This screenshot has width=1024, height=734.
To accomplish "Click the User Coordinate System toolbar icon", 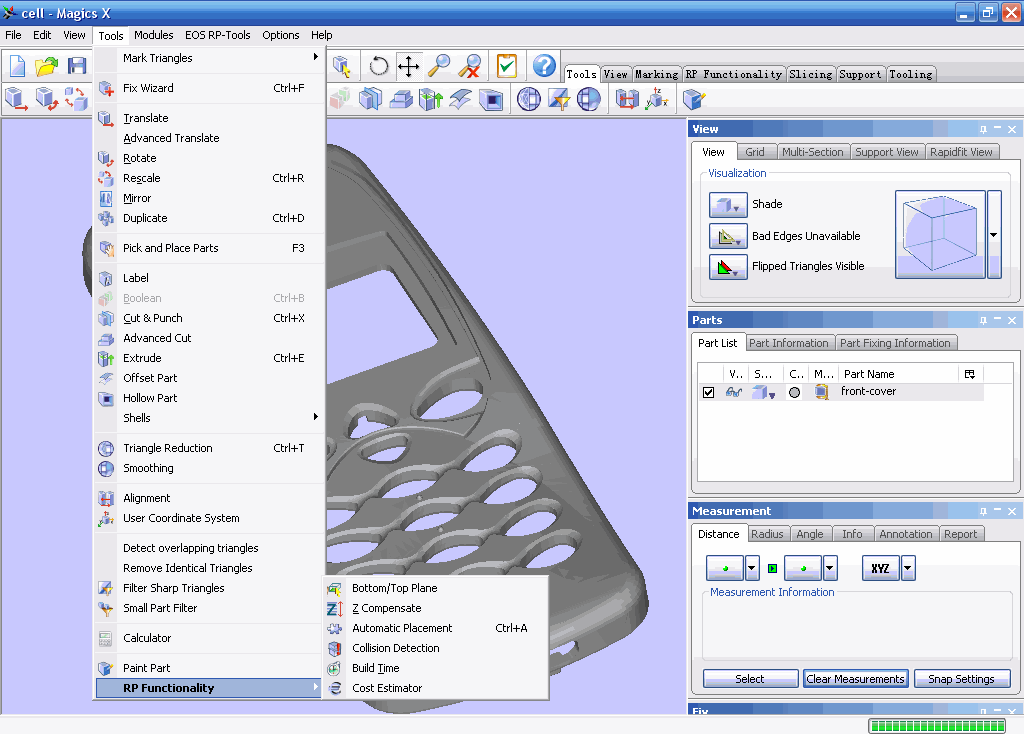I will [x=657, y=99].
